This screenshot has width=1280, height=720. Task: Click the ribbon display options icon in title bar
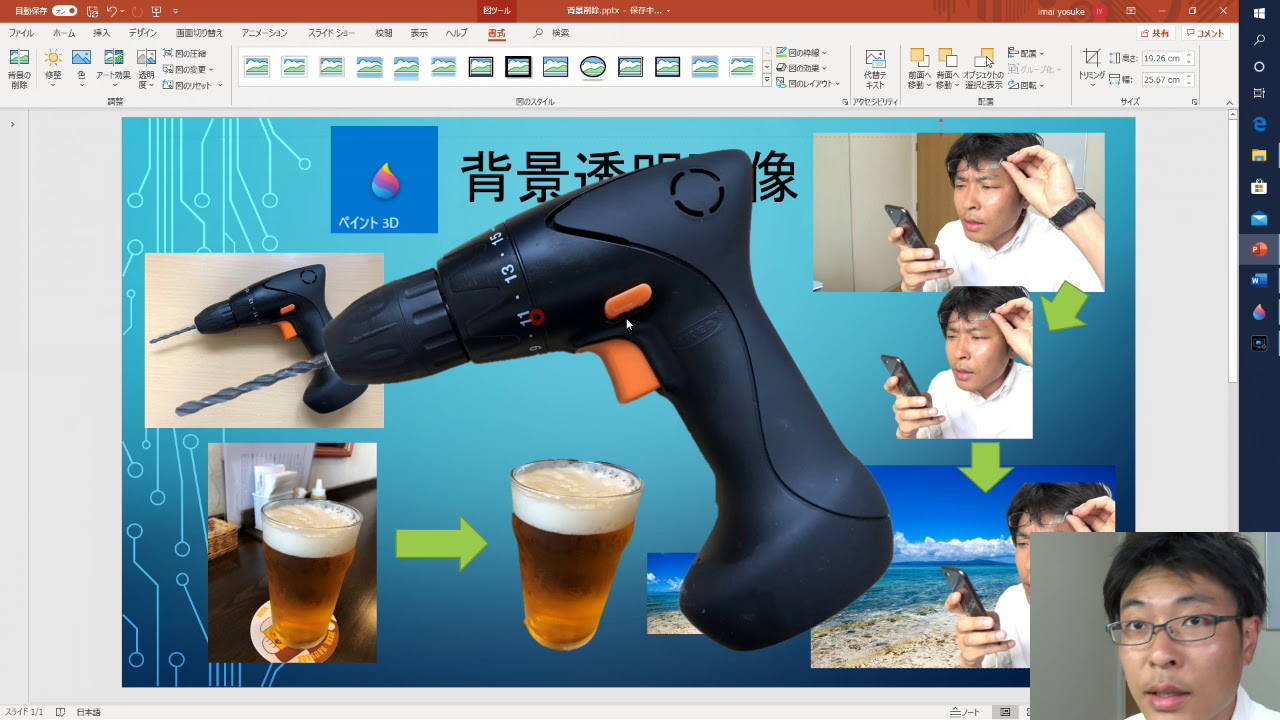[x=1131, y=11]
